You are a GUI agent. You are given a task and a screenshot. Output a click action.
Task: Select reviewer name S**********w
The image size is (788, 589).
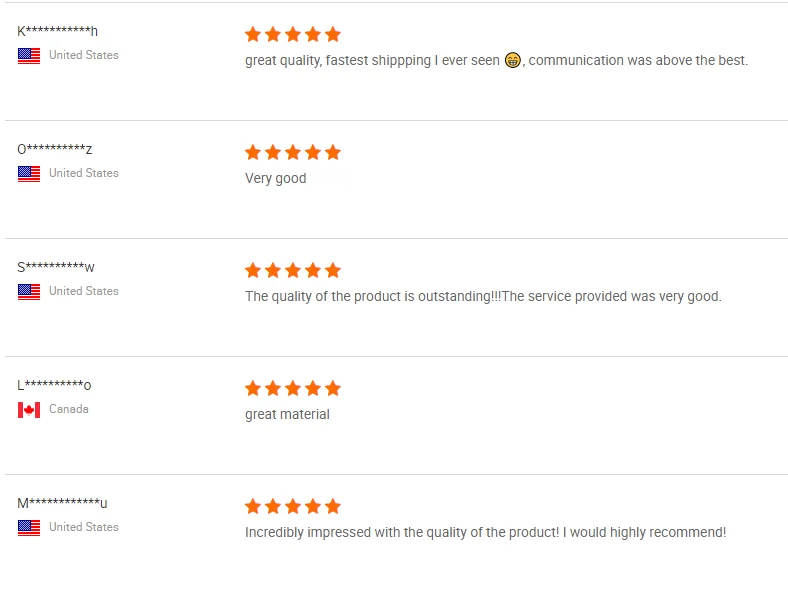pyautogui.click(x=56, y=267)
